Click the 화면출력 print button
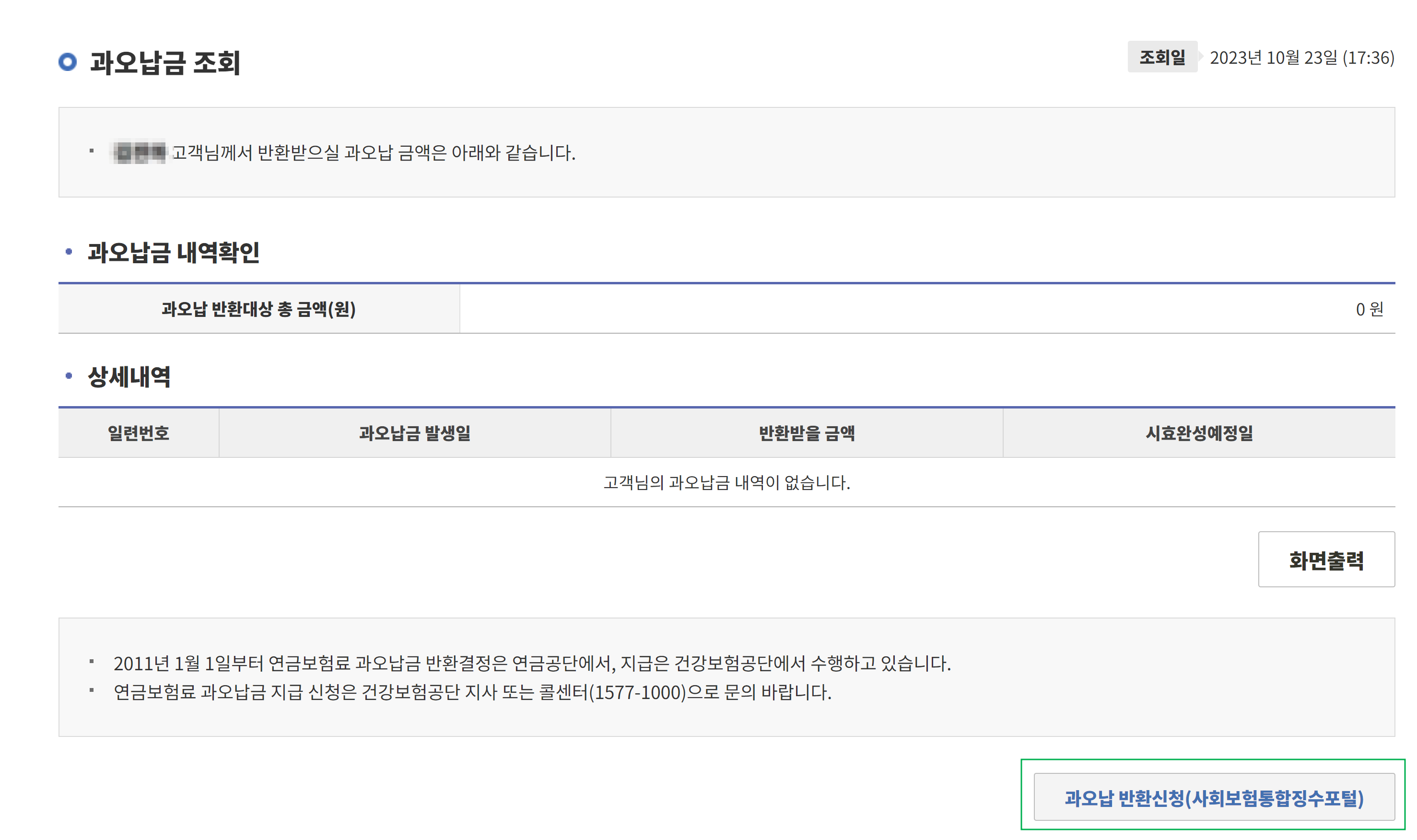Screen dimensions: 1417x840 tap(1325, 560)
